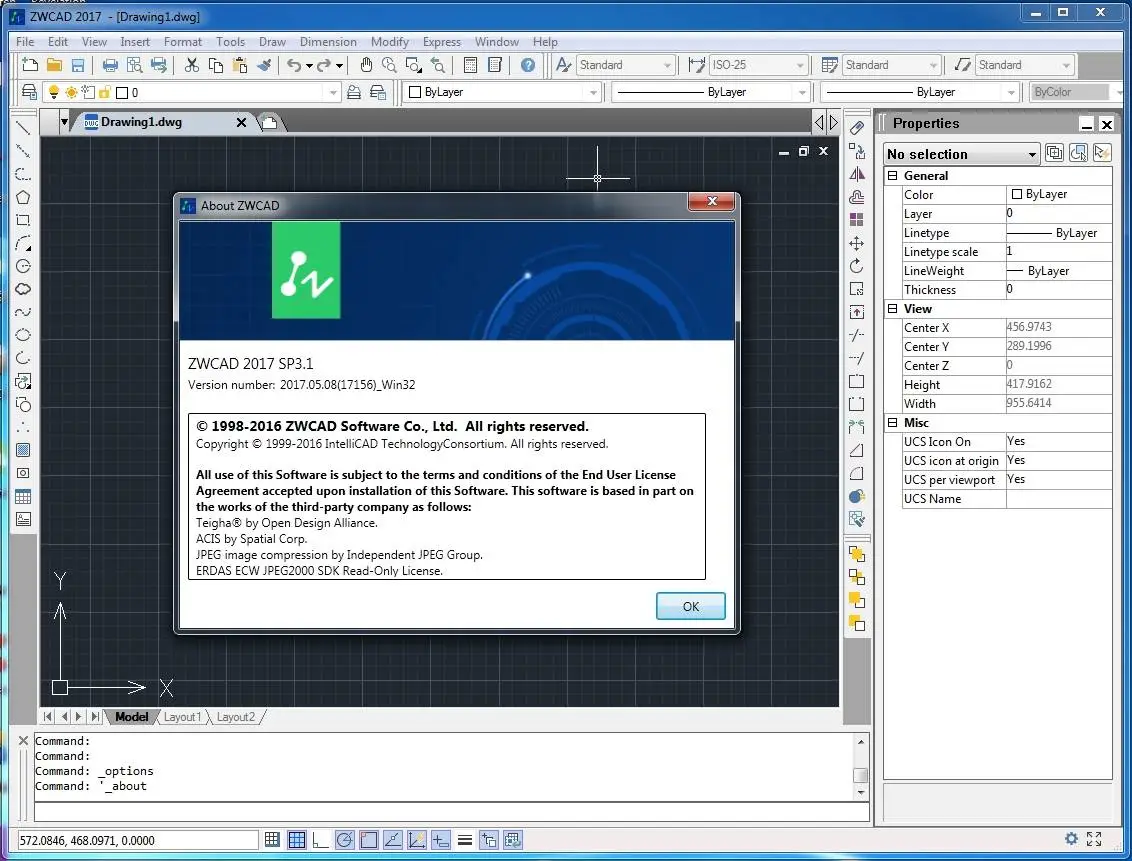This screenshot has width=1132, height=861.
Task: Activate the Move tool on the right toolbar
Action: pyautogui.click(x=856, y=243)
